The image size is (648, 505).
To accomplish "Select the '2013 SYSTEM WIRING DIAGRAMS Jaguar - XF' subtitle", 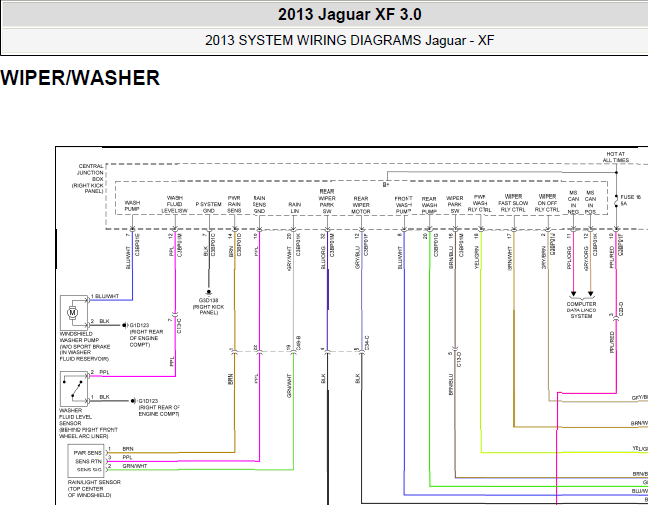I will click(349, 40).
